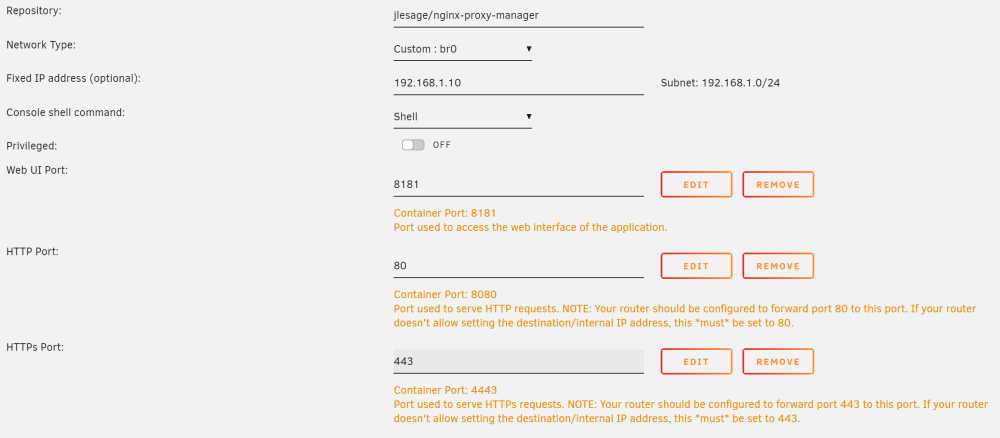Remove the Web UI Port entry
This screenshot has height=438, width=1000.
coord(778,184)
